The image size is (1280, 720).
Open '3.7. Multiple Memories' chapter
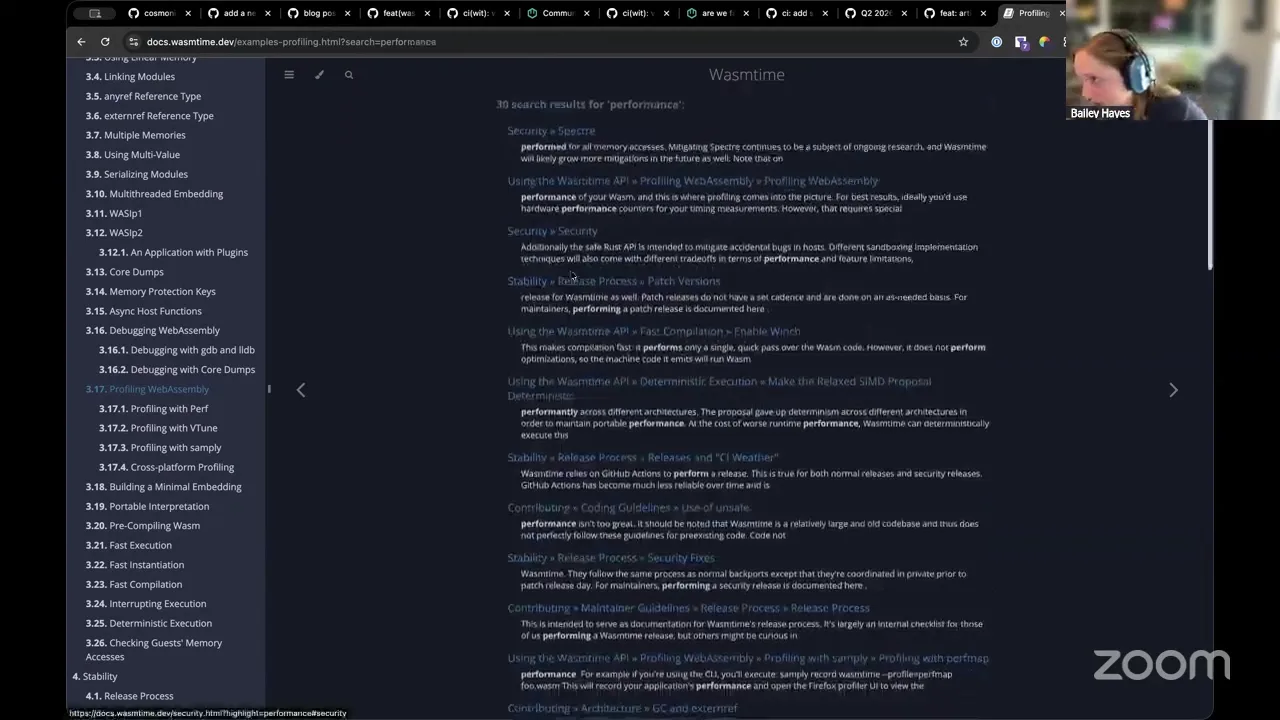(135, 135)
